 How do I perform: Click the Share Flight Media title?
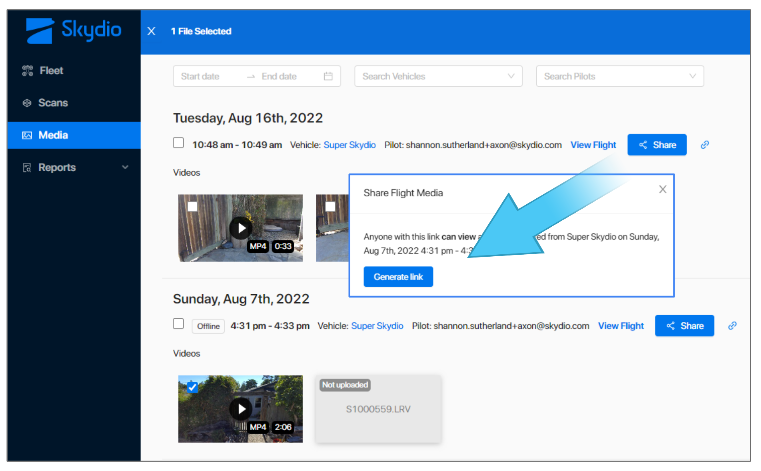[x=403, y=193]
